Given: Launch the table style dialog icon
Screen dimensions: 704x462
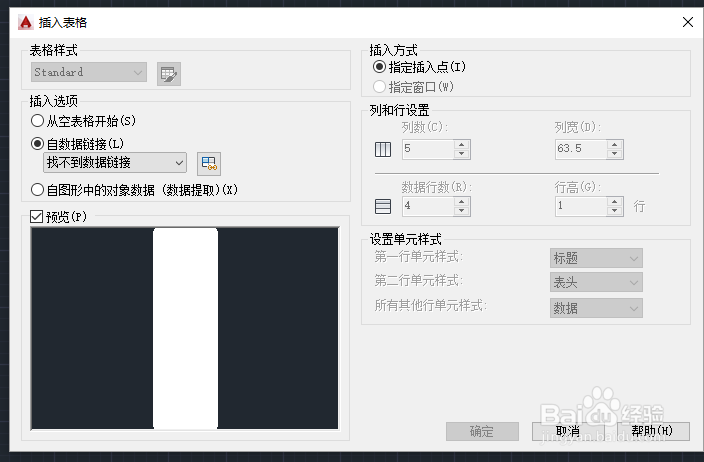Looking at the screenshot, I should 169,74.
